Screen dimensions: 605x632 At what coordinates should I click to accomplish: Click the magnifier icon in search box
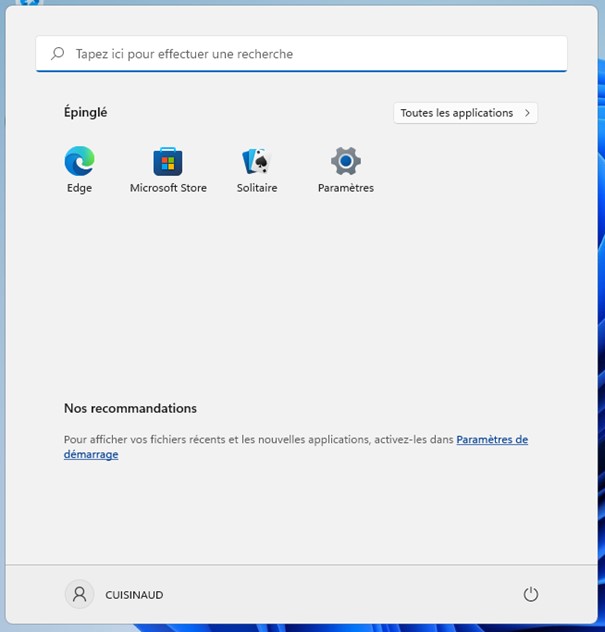click(x=58, y=54)
